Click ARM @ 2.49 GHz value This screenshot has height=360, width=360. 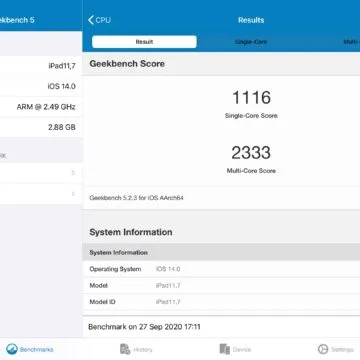point(46,107)
